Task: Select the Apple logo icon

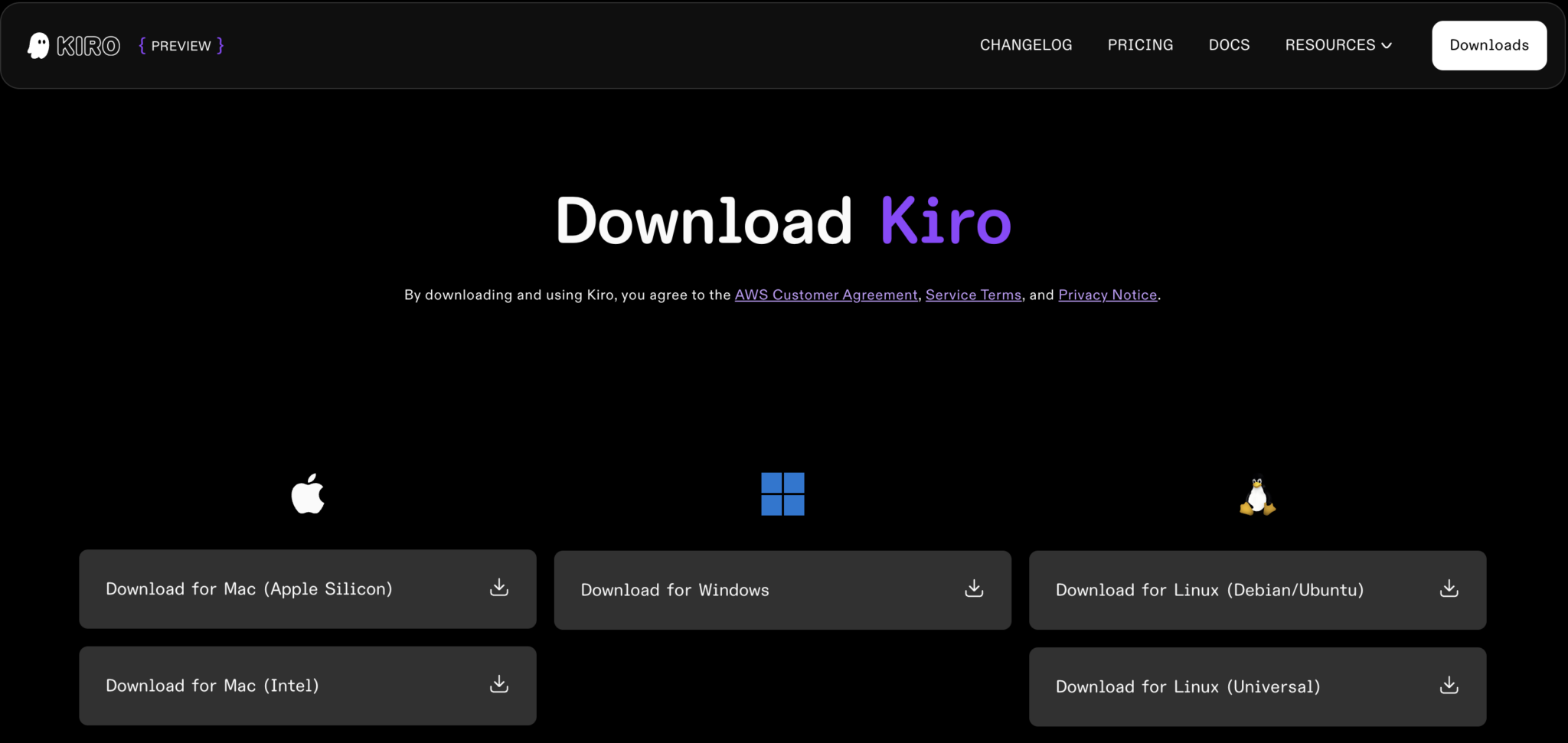Action: pos(307,494)
